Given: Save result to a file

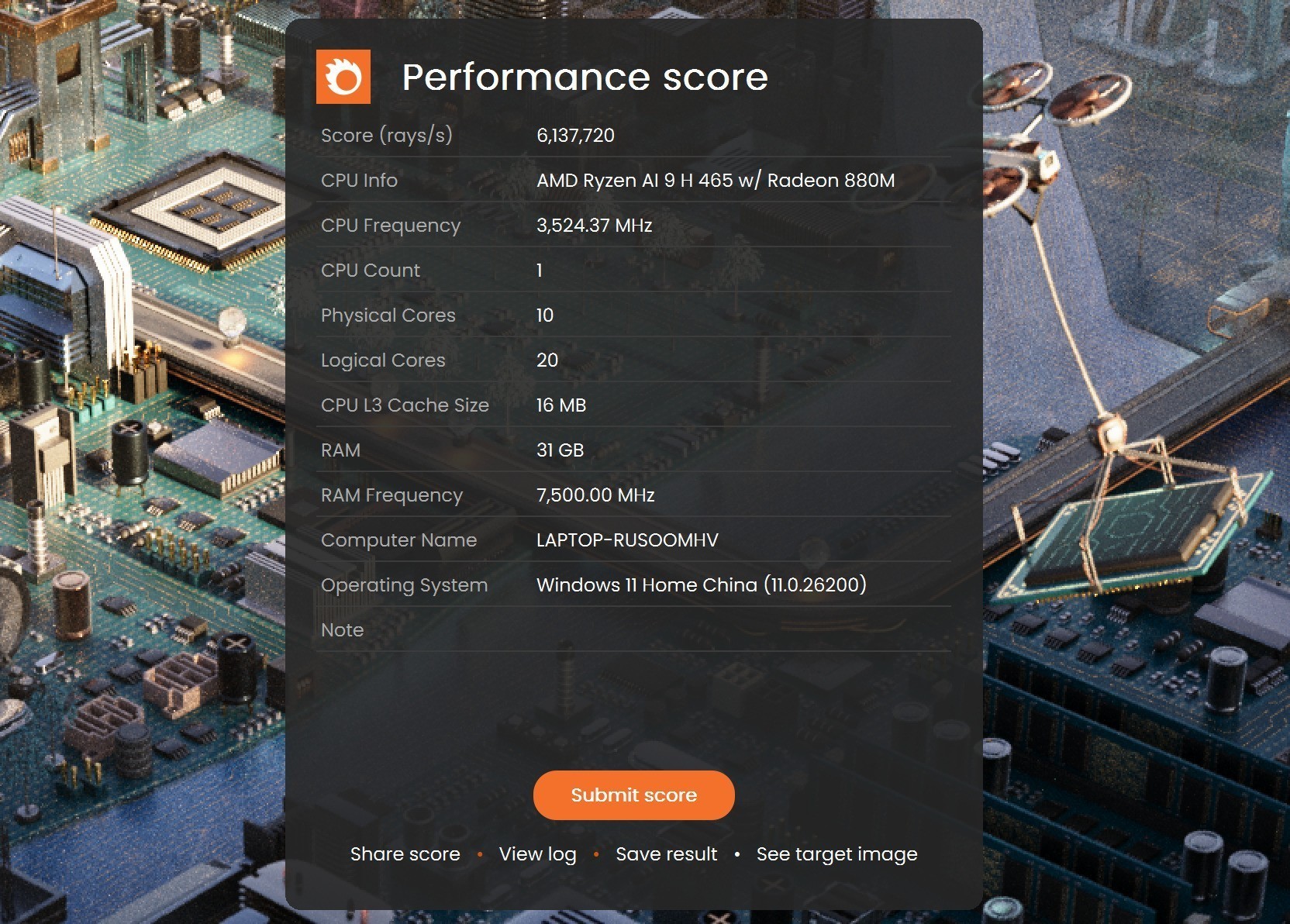Looking at the screenshot, I should (666, 853).
